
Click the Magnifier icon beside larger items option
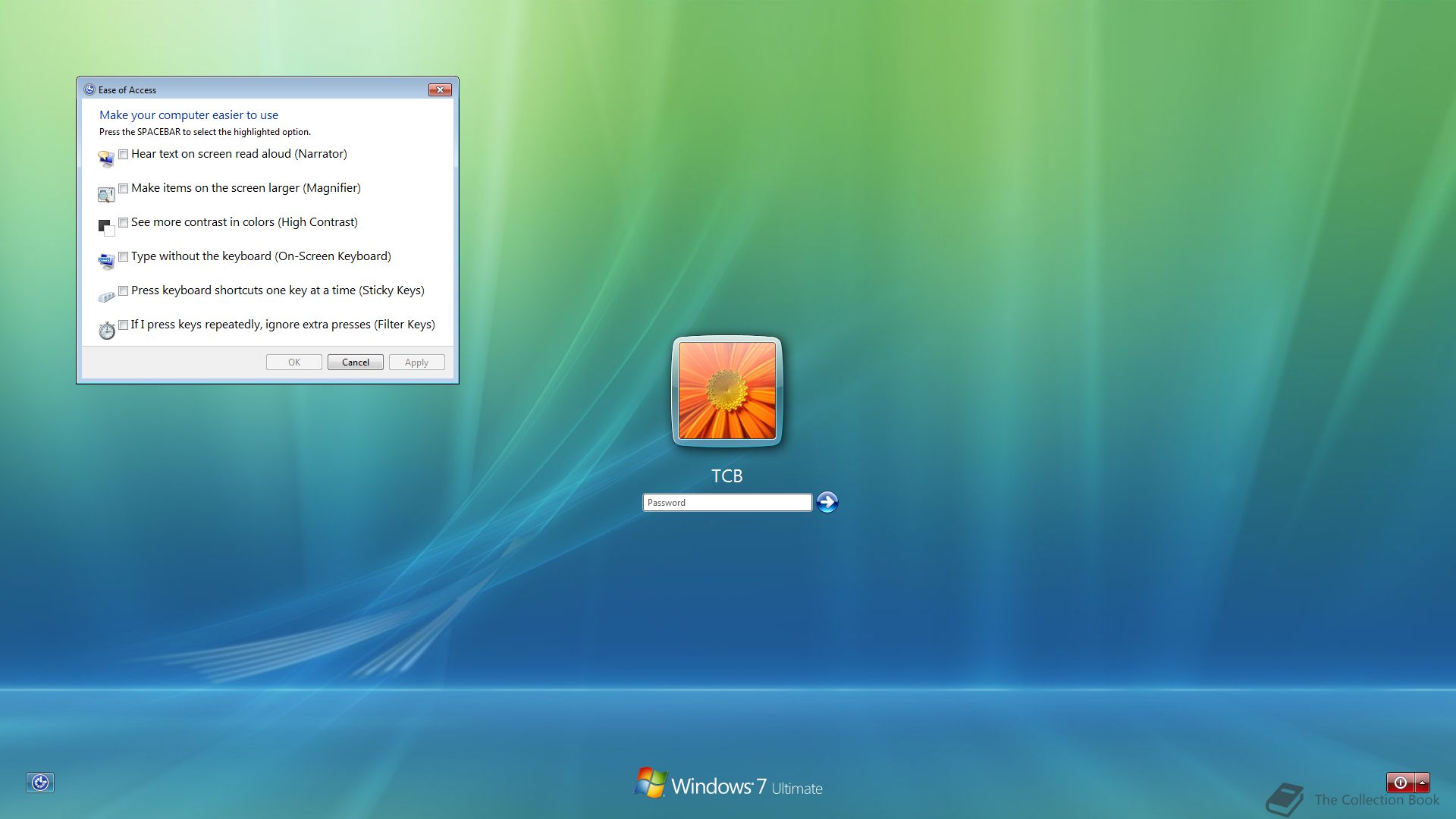[x=106, y=195]
